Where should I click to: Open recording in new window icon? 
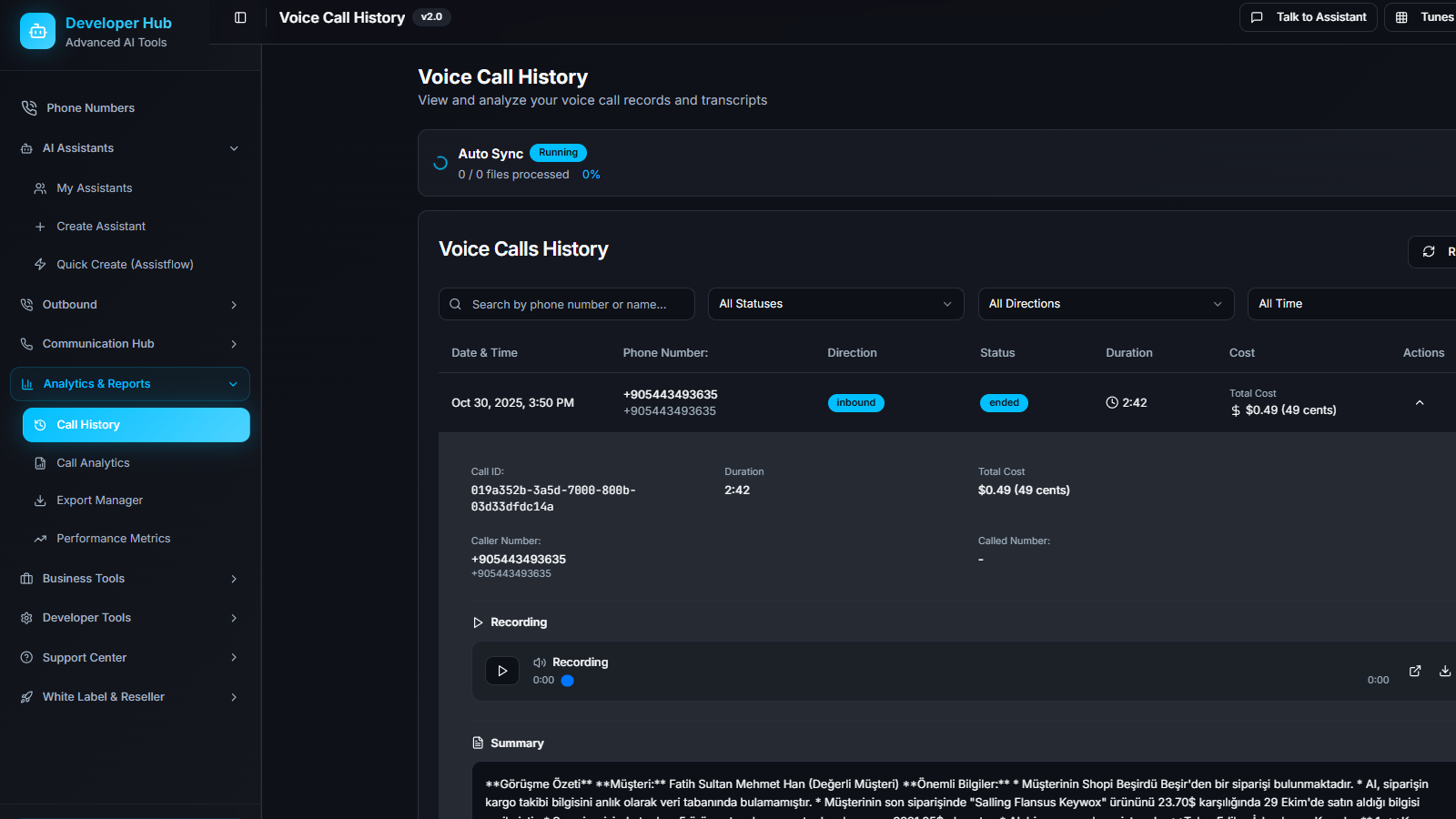tap(1415, 671)
